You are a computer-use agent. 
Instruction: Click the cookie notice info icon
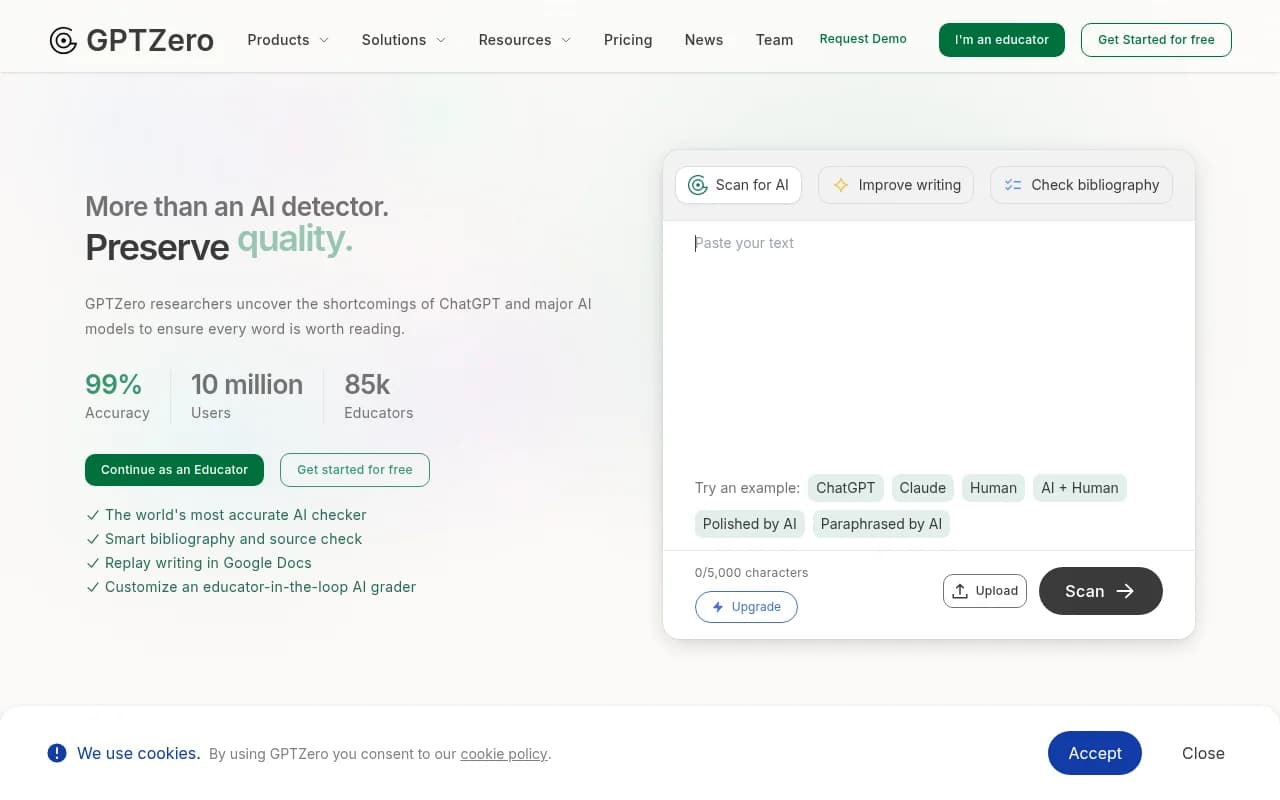point(57,753)
